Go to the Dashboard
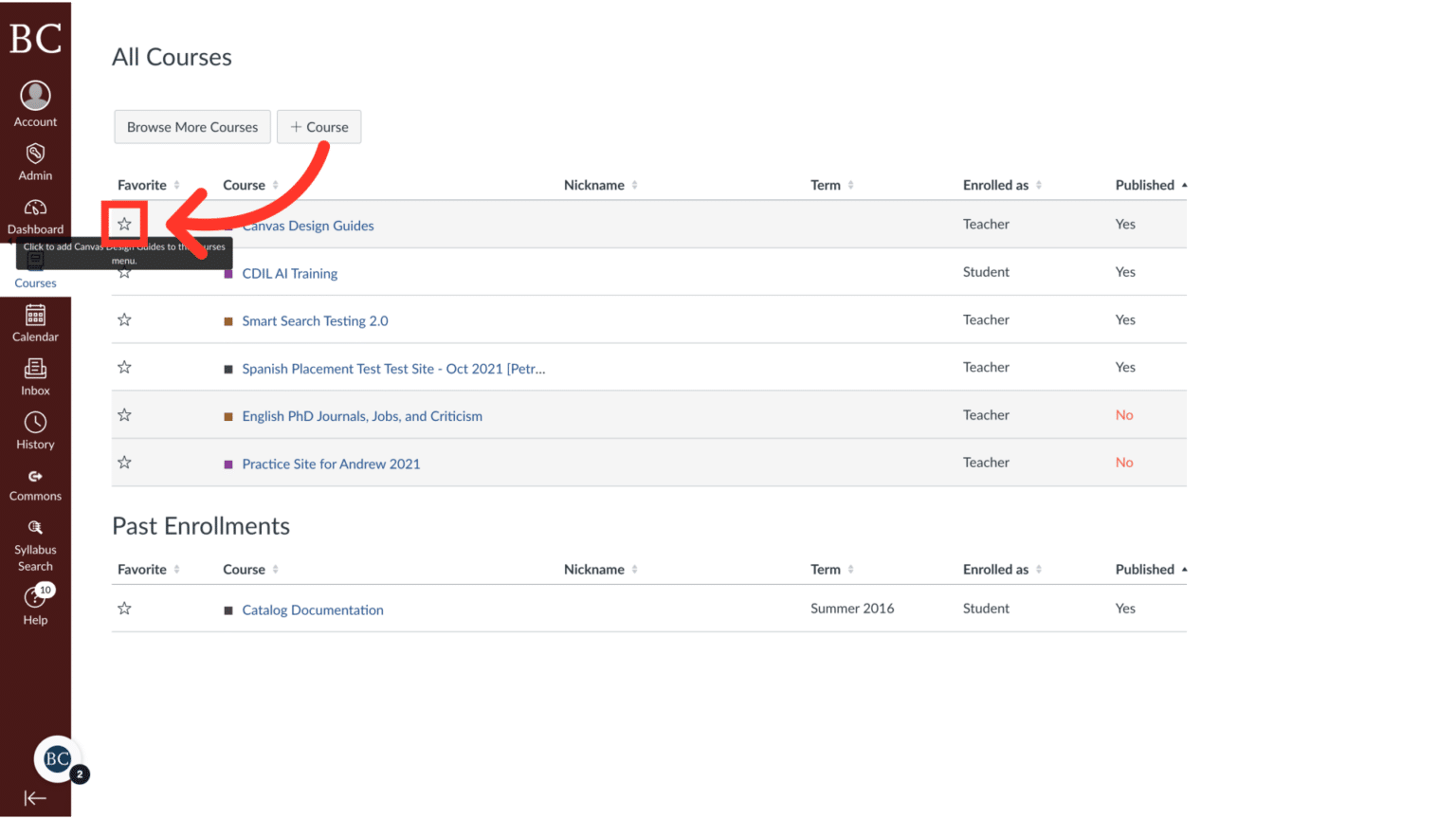 click(35, 216)
